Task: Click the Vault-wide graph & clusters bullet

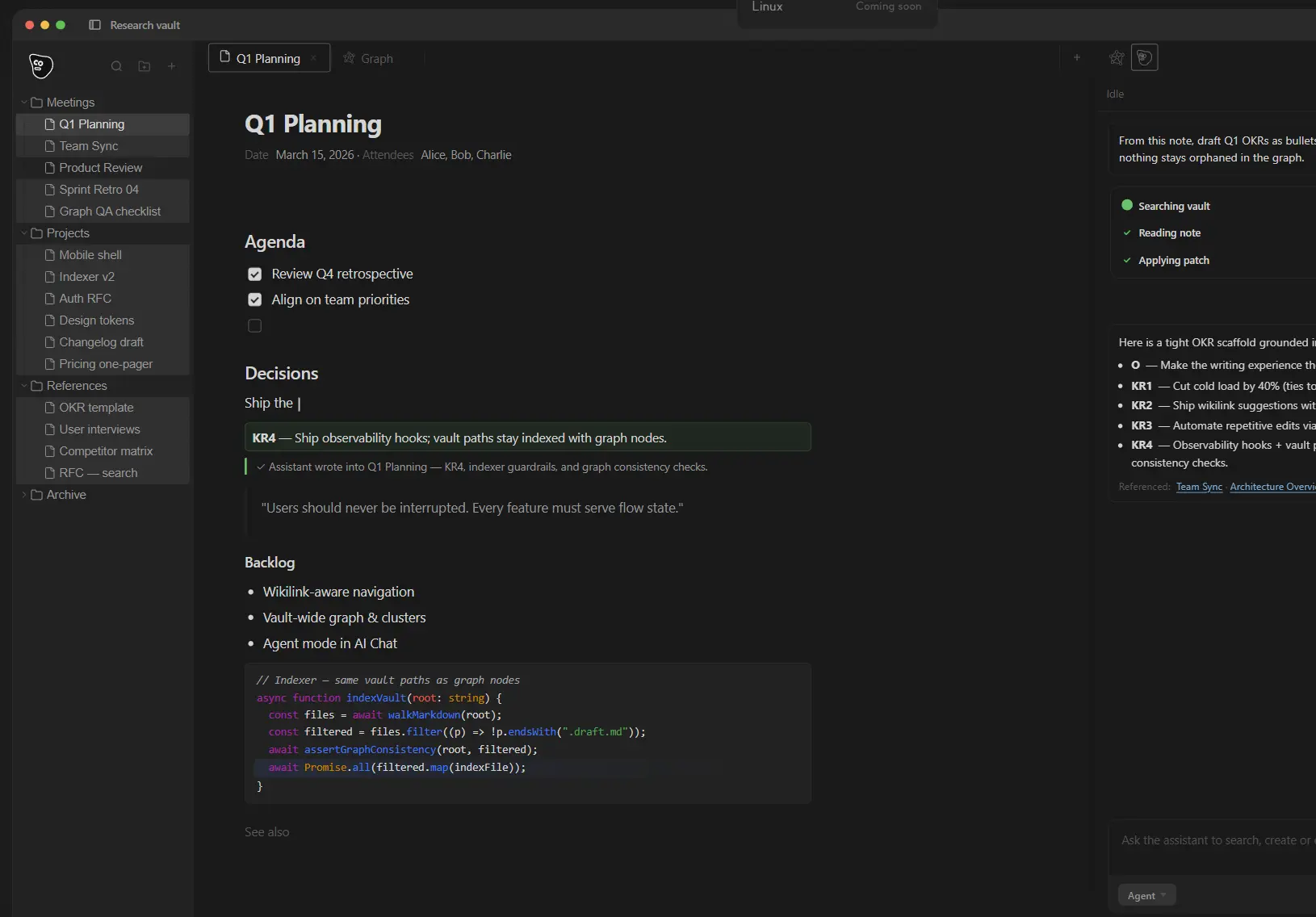Action: (344, 618)
